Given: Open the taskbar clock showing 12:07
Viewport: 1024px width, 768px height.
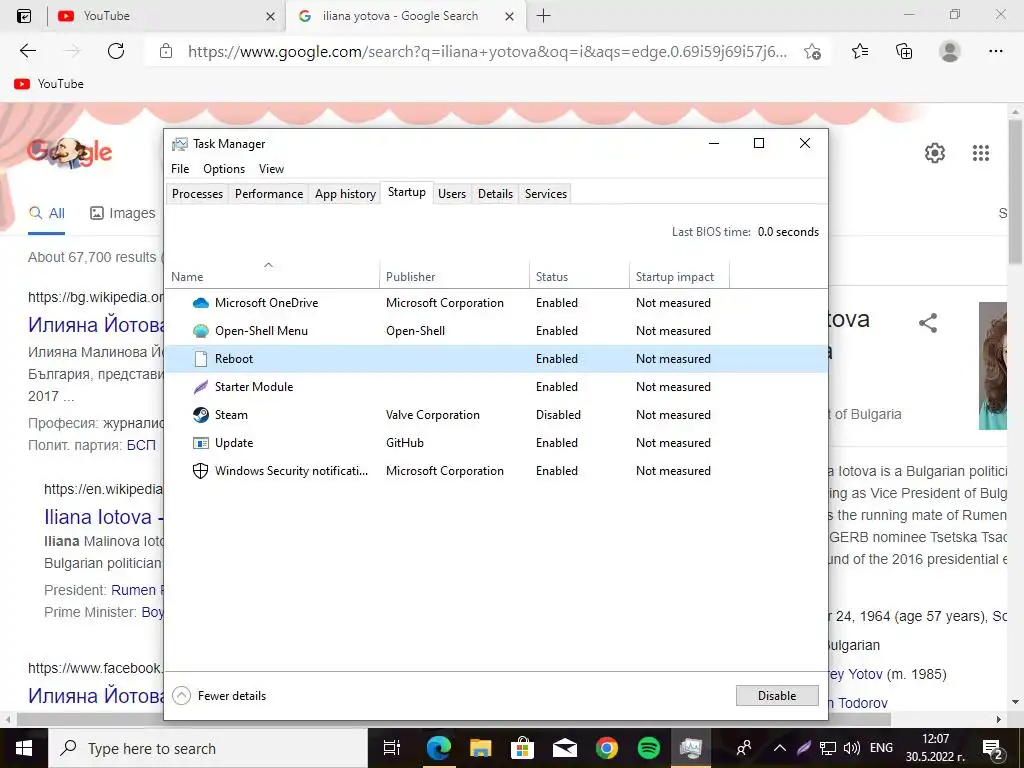Looking at the screenshot, I should tap(935, 748).
